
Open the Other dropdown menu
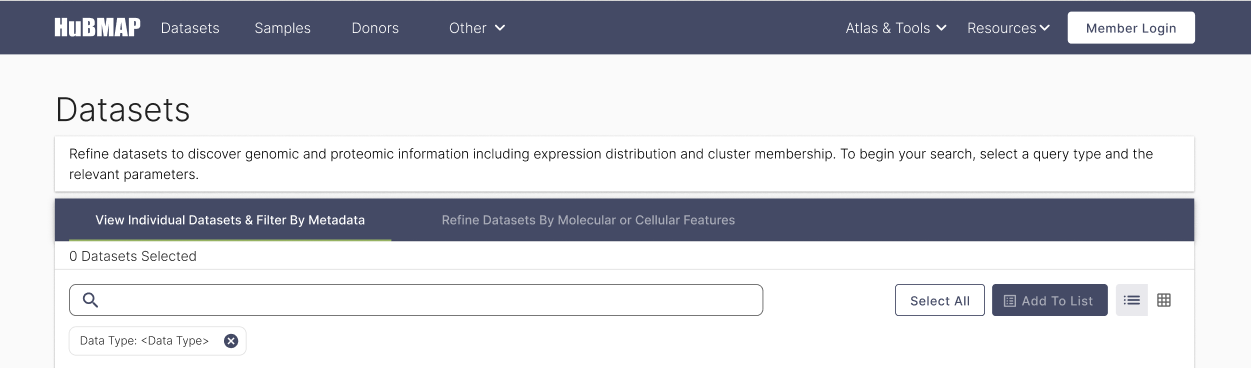pos(477,28)
